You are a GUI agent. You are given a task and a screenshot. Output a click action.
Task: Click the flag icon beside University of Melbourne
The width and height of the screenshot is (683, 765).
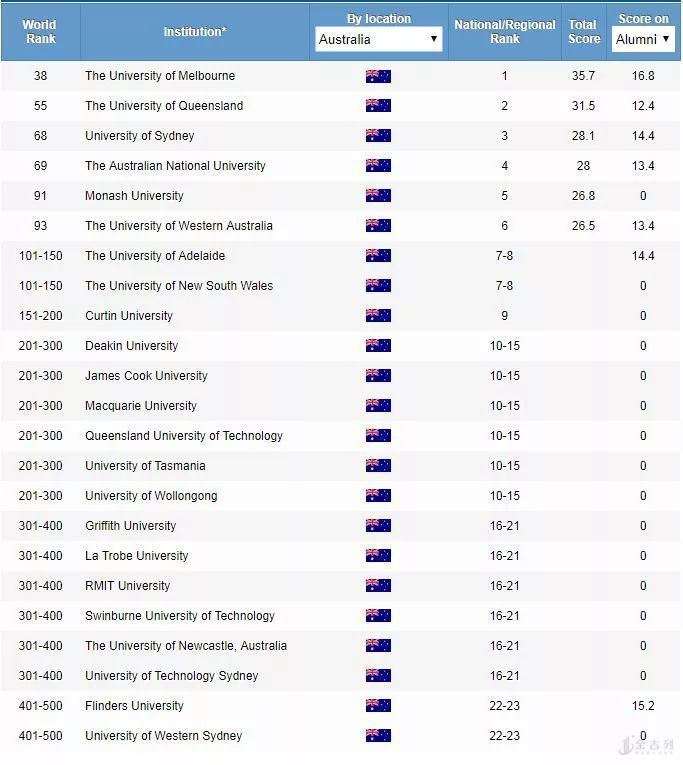(378, 76)
